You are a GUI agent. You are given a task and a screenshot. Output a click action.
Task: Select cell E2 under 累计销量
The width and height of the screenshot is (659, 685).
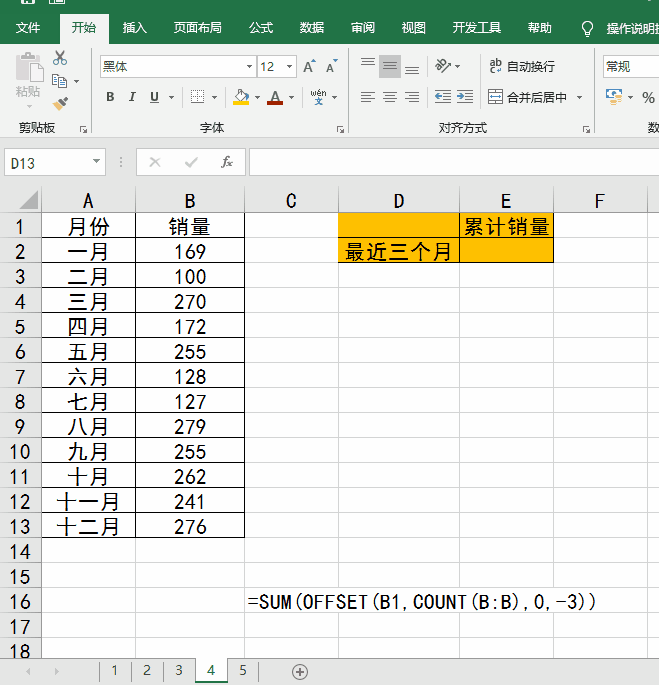click(506, 250)
